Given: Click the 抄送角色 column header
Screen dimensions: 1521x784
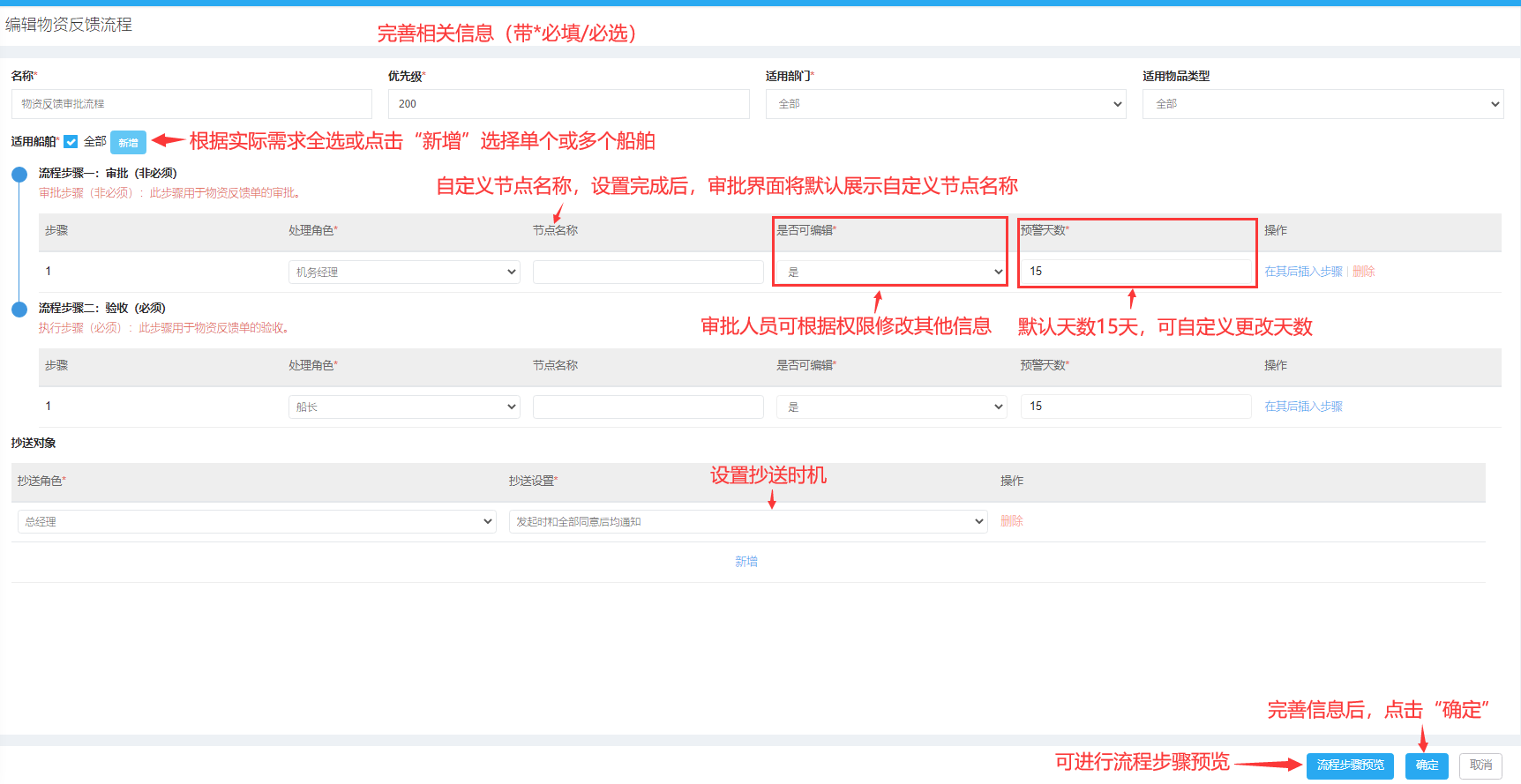Looking at the screenshot, I should pyautogui.click(x=41, y=481).
